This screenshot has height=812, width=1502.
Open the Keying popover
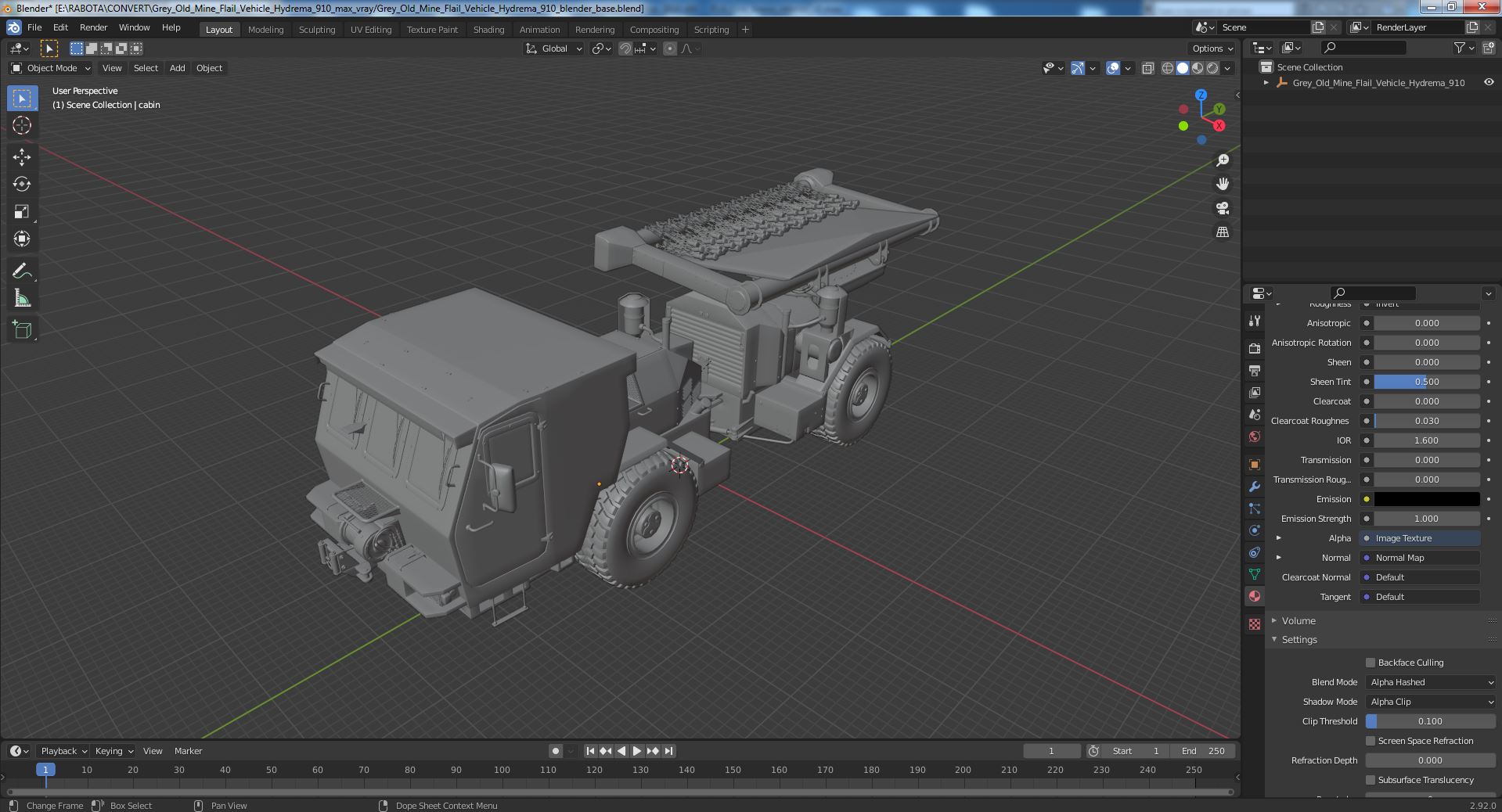[113, 751]
